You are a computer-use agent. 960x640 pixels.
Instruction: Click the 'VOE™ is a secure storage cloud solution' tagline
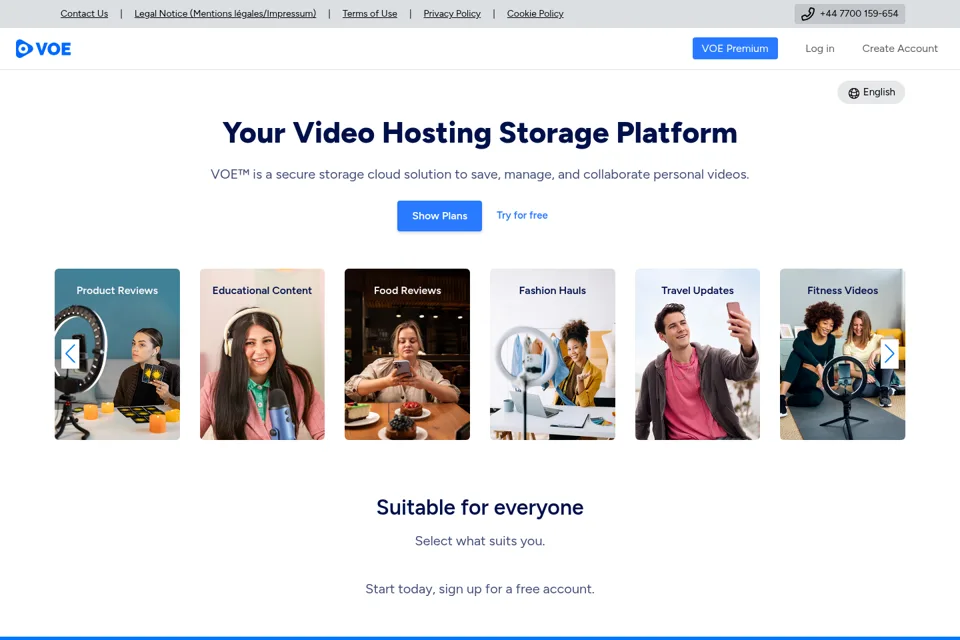point(479,174)
